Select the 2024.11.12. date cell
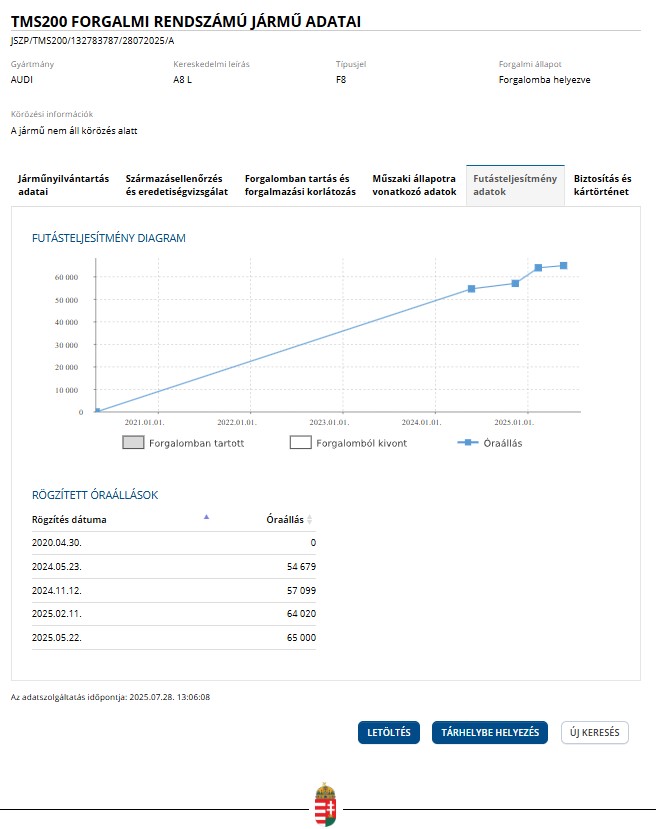The image size is (656, 829). point(57,591)
